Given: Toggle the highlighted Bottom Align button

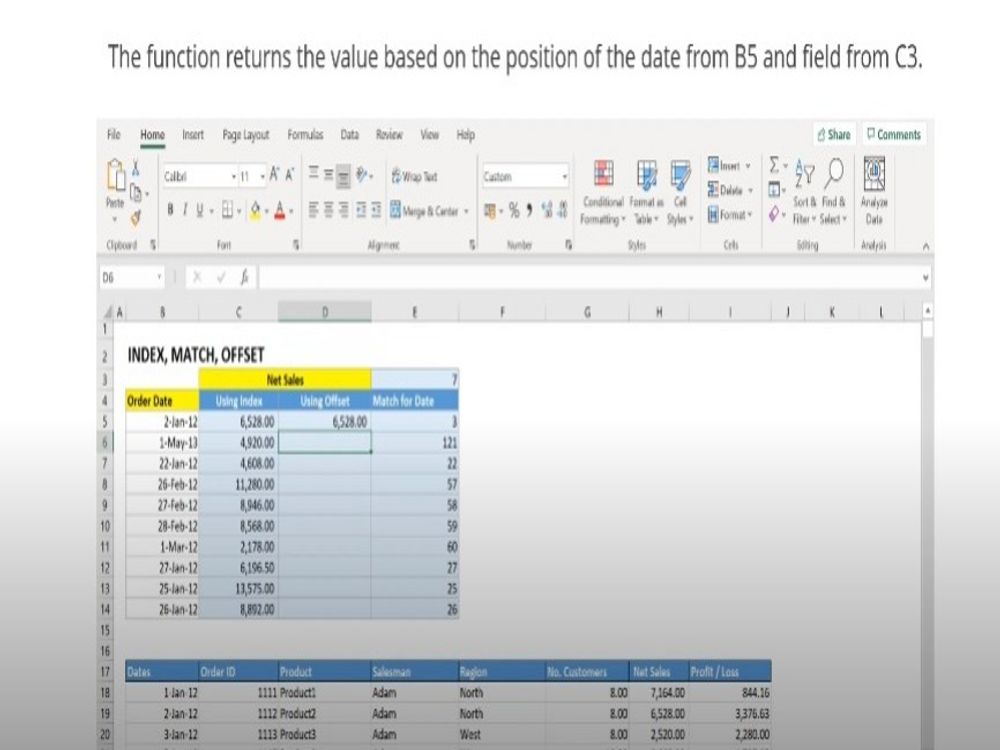Looking at the screenshot, I should [343, 175].
